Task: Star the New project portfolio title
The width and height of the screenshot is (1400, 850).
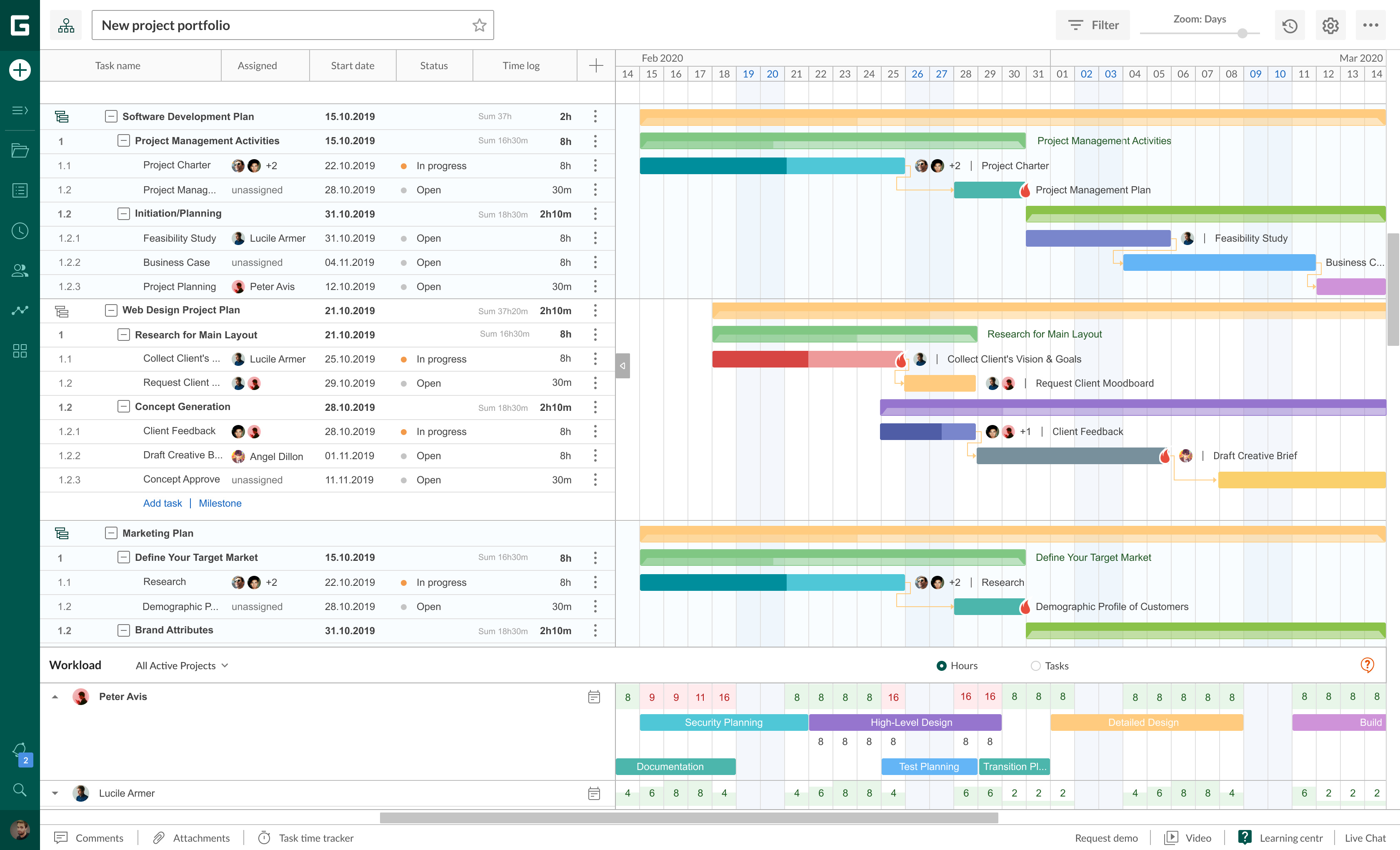Action: [x=479, y=25]
